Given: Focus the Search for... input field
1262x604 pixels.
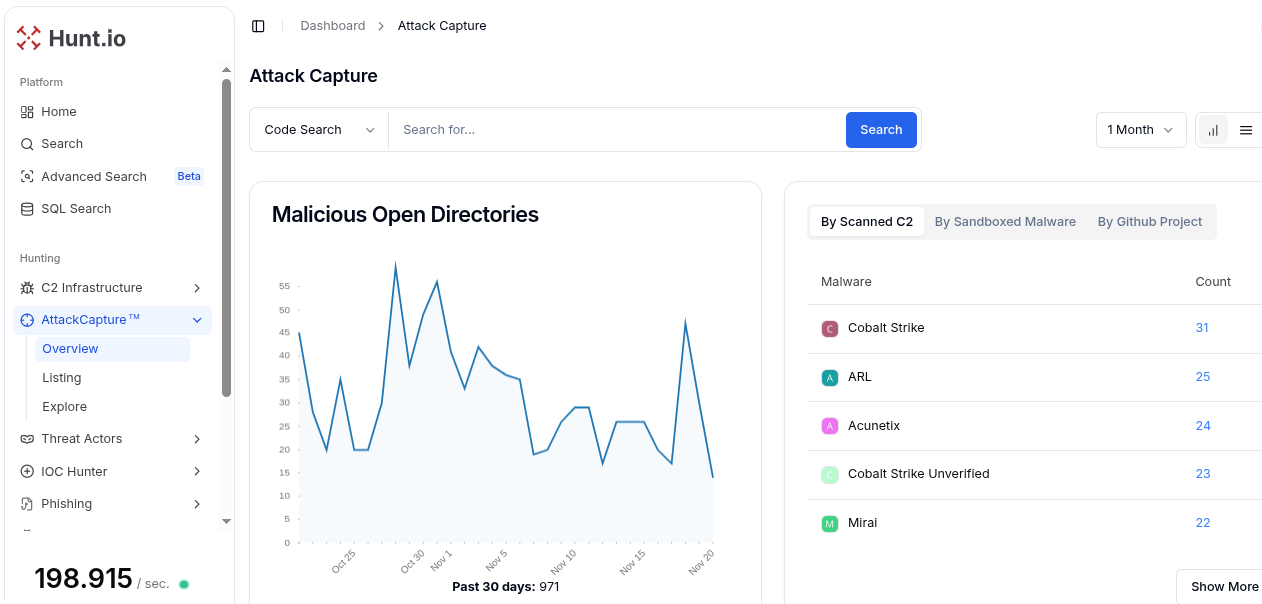Looking at the screenshot, I should point(617,130).
